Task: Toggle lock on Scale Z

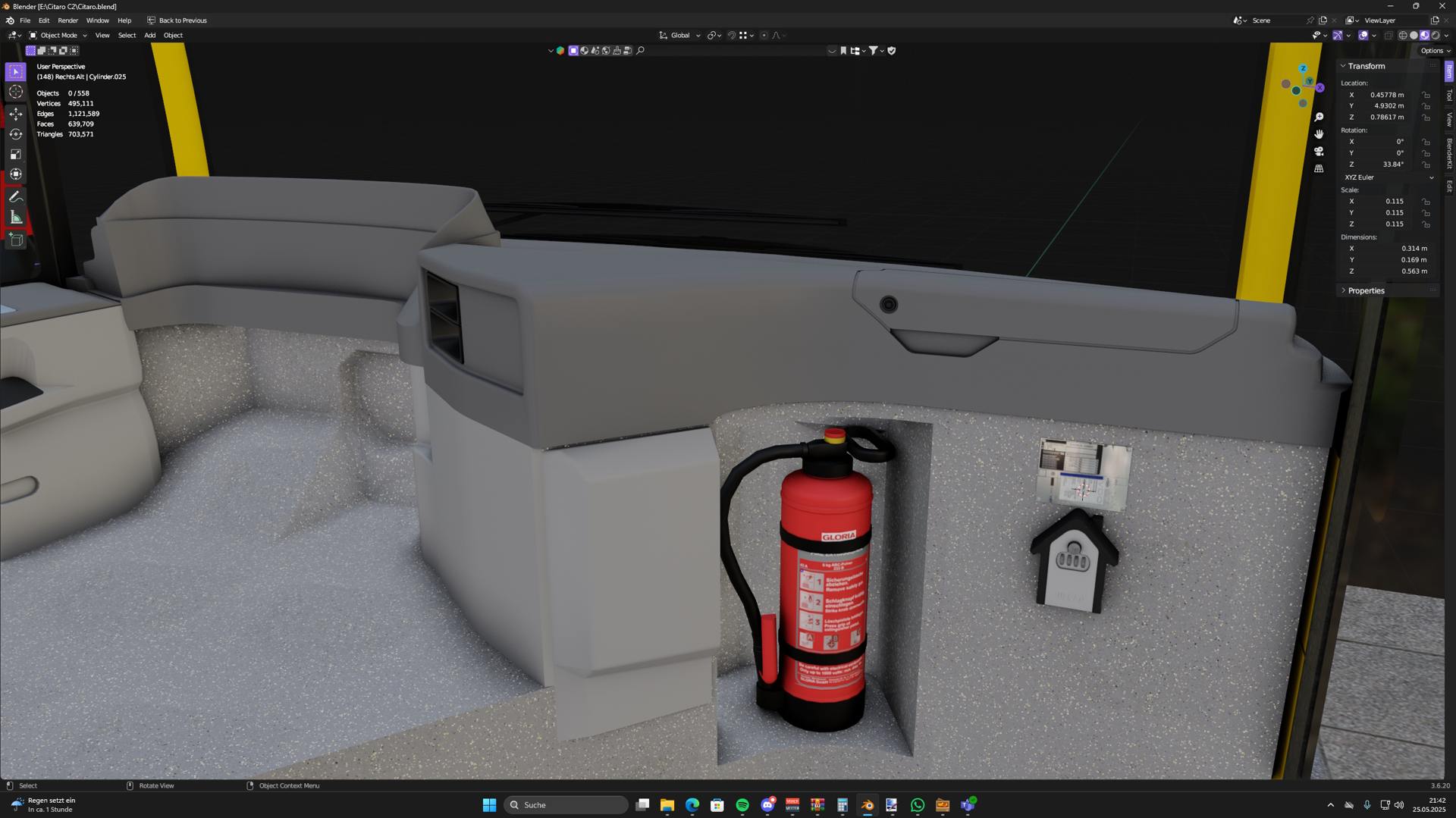Action: (x=1426, y=224)
